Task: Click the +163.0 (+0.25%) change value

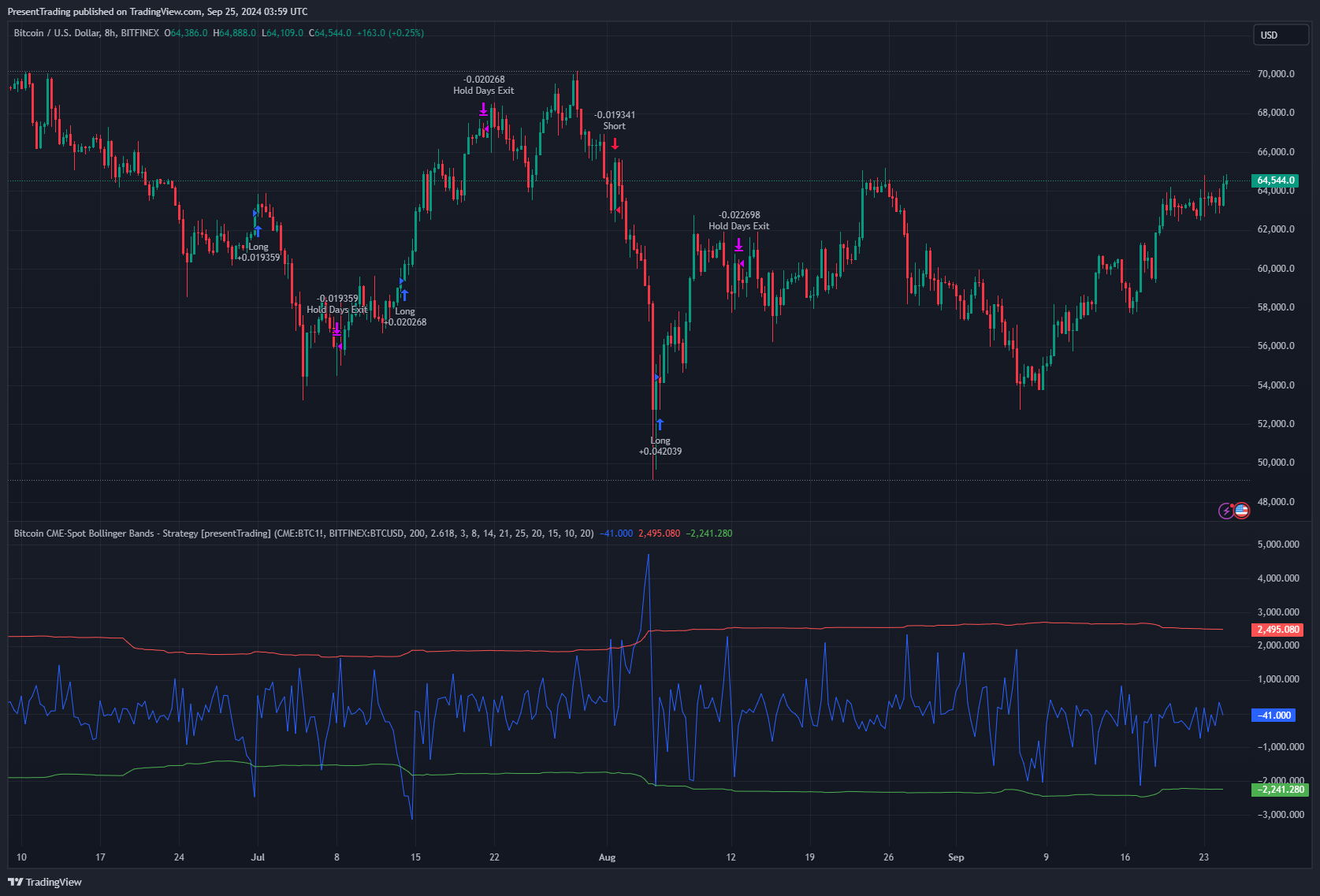Action: tap(390, 33)
